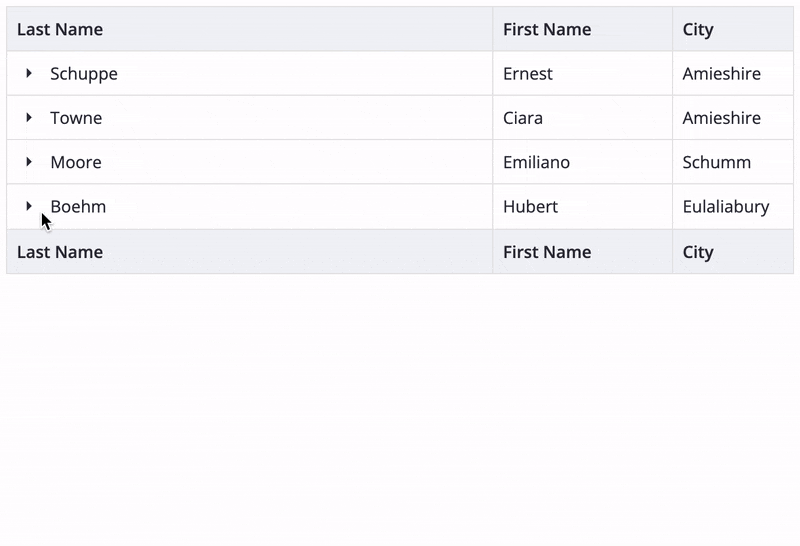Click the Ernest first name cell
This screenshot has width=800, height=546.
click(x=583, y=73)
